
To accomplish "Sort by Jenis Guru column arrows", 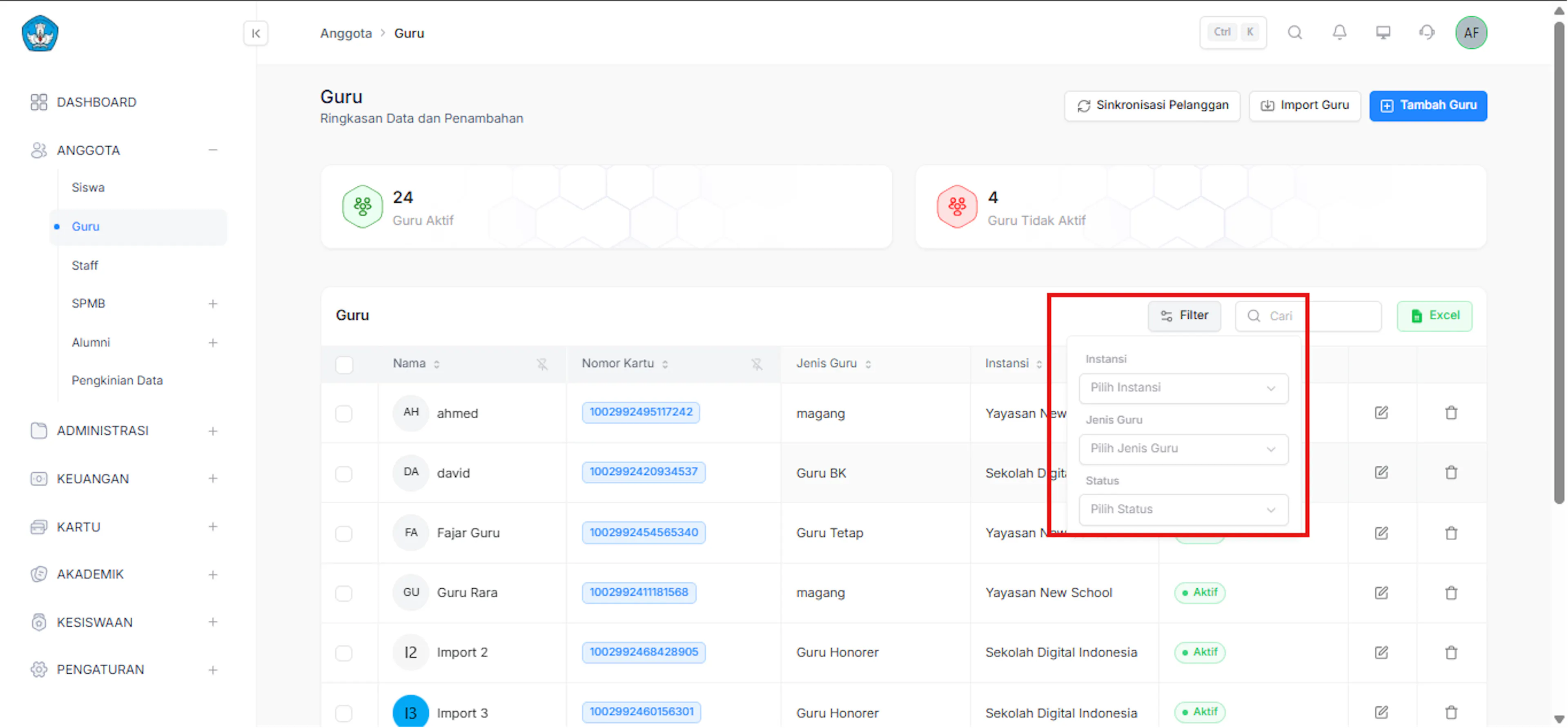I will click(x=868, y=364).
